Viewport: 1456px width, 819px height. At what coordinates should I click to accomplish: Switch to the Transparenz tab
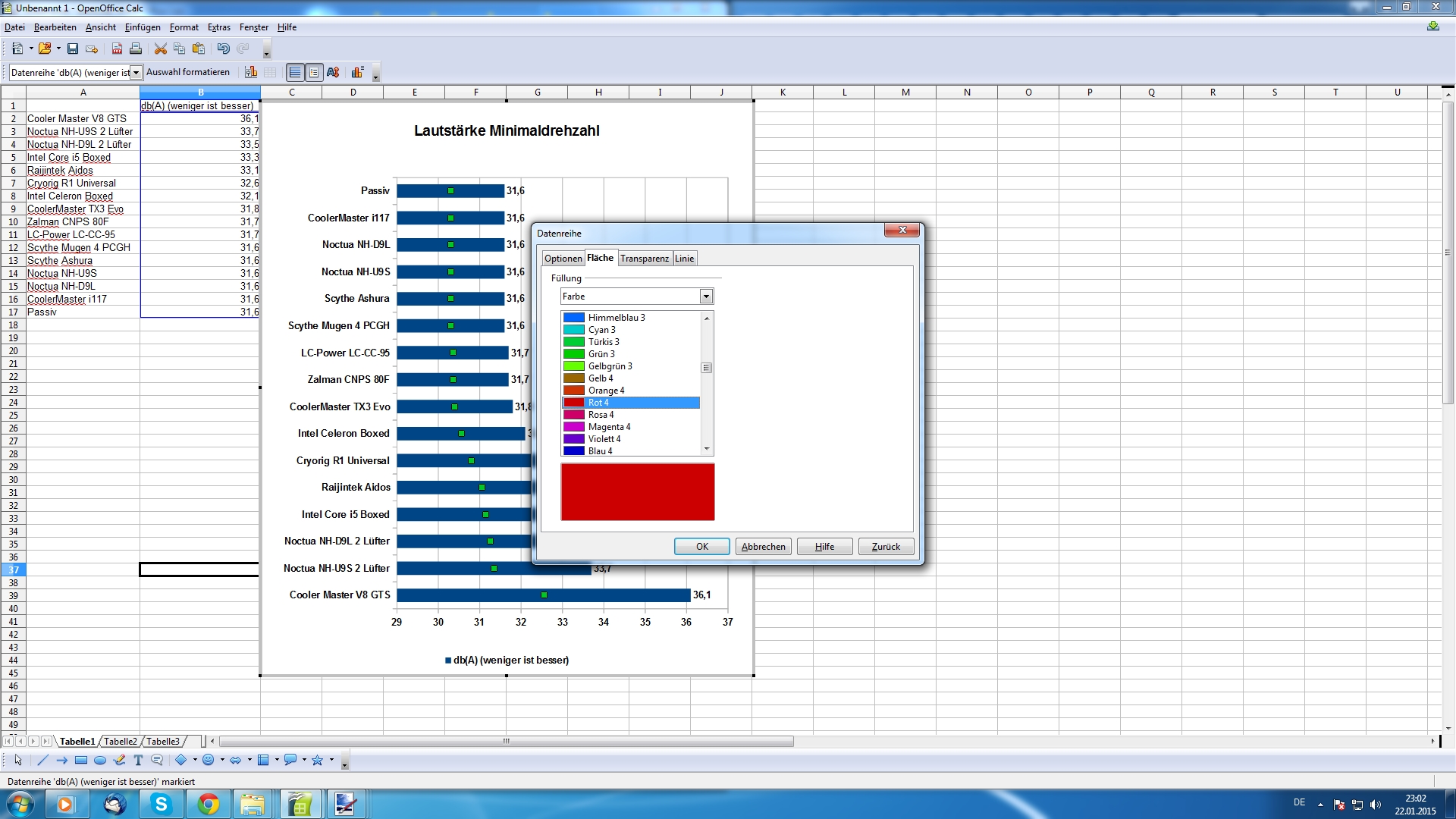(645, 259)
